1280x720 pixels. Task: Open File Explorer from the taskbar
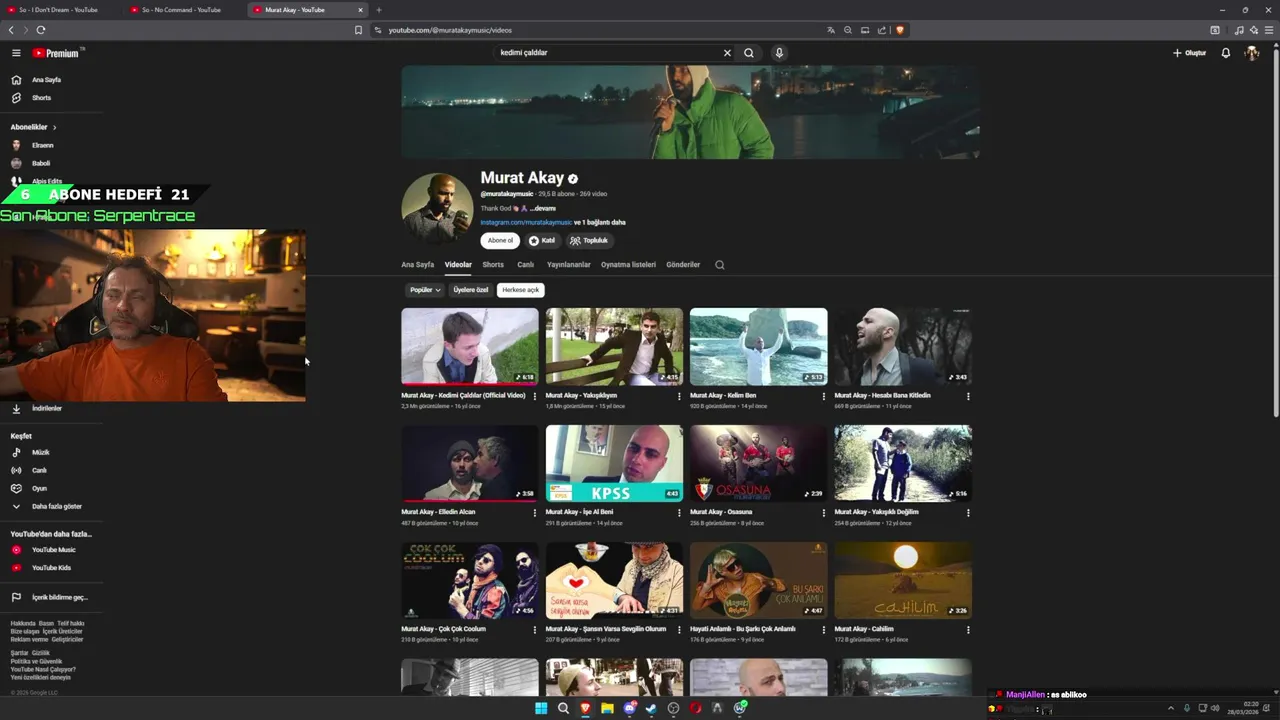(607, 708)
